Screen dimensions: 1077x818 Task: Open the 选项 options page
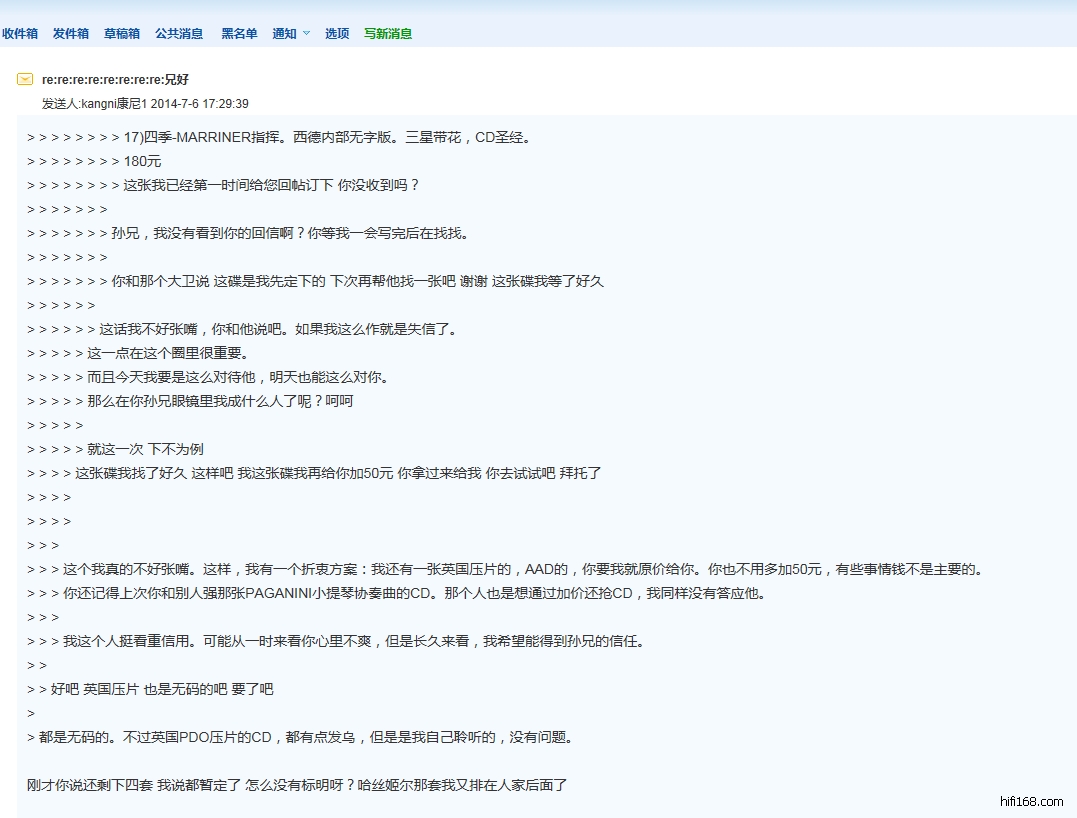[x=337, y=33]
